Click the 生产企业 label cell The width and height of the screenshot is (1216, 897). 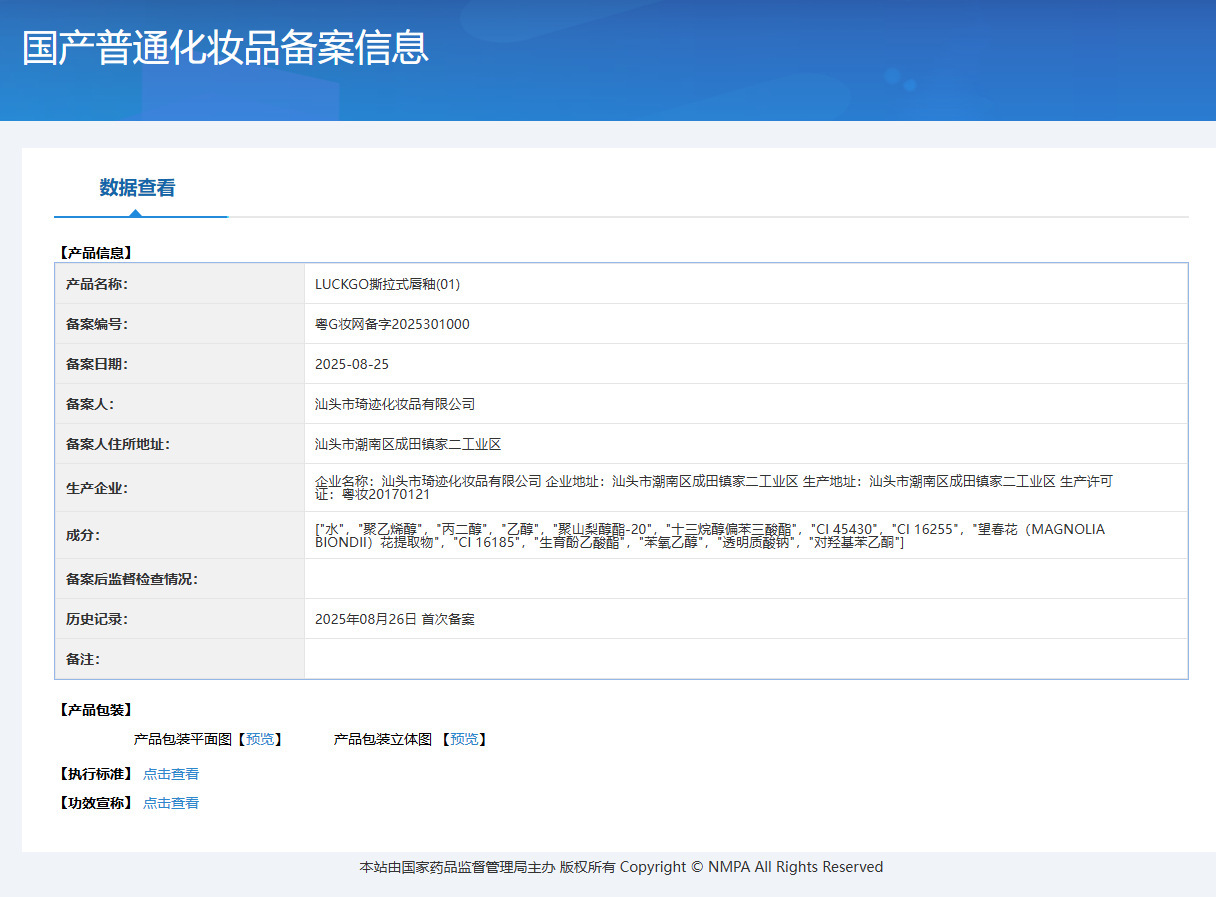(180, 488)
